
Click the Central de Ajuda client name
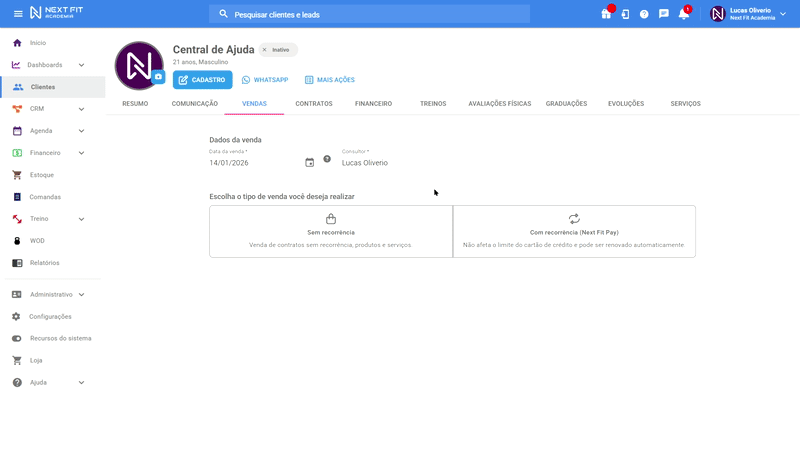tap(213, 49)
